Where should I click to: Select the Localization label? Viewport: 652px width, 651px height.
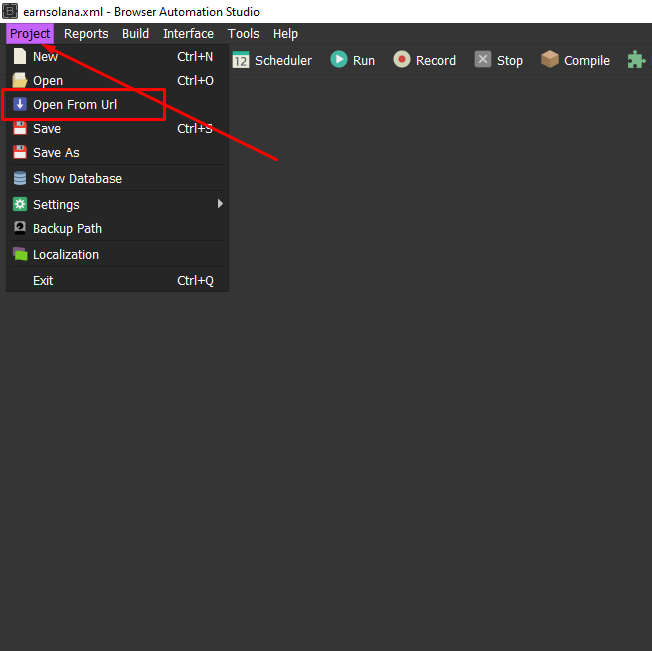pyautogui.click(x=66, y=254)
